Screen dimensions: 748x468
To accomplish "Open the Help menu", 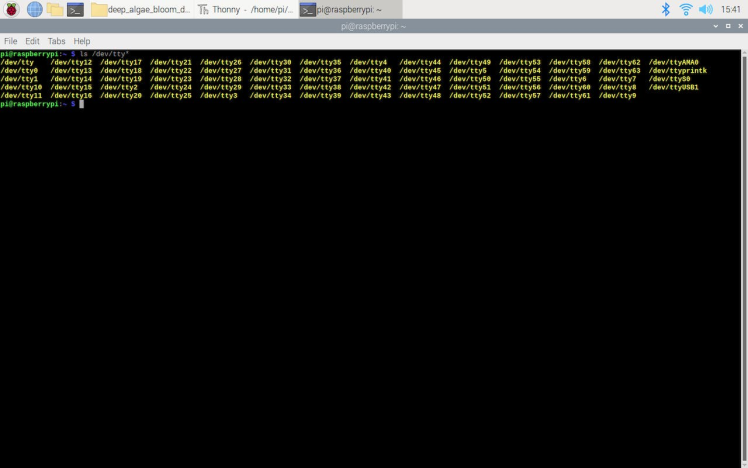I will (x=82, y=41).
